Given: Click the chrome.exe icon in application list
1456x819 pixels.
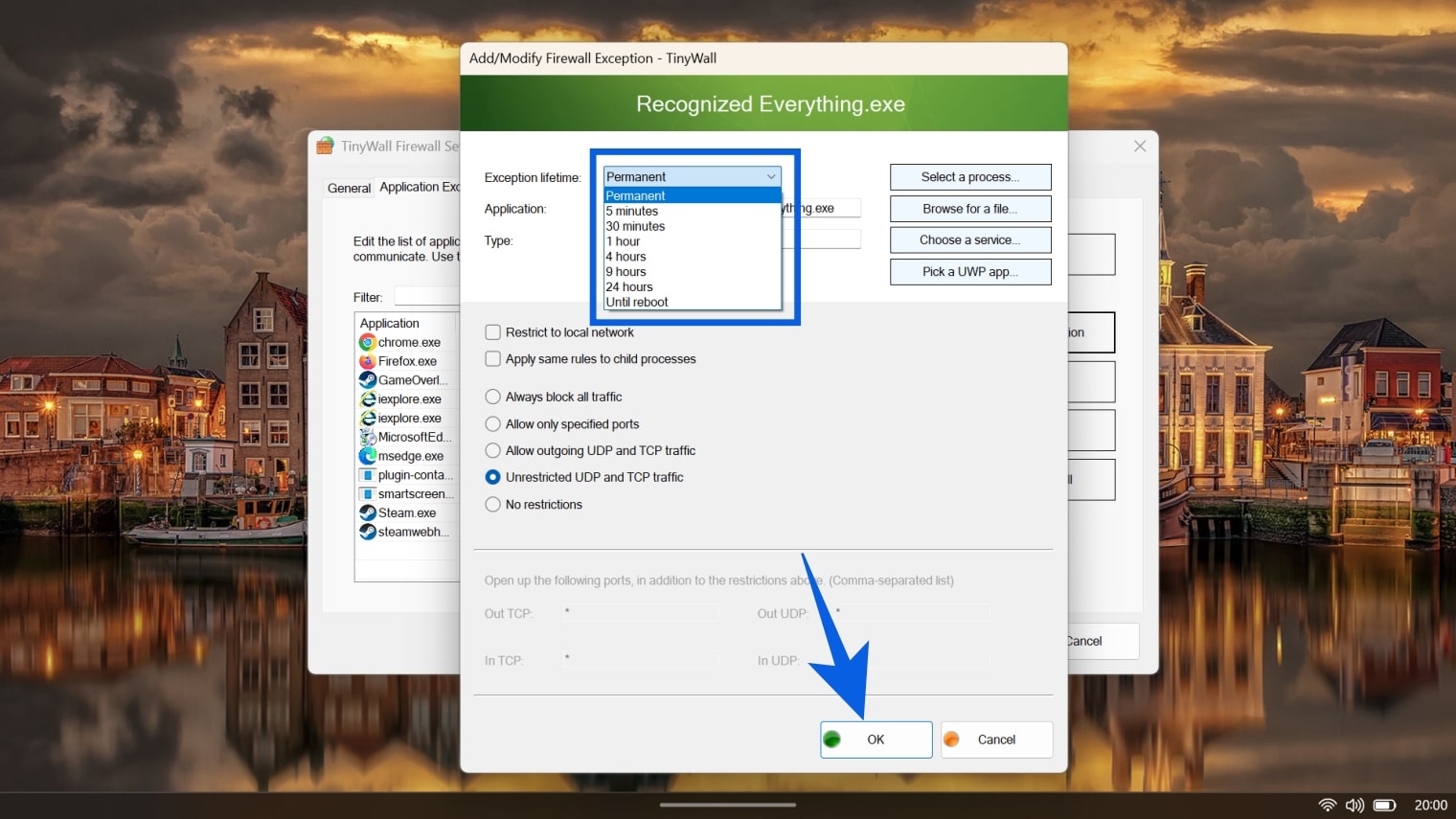Looking at the screenshot, I should (368, 342).
